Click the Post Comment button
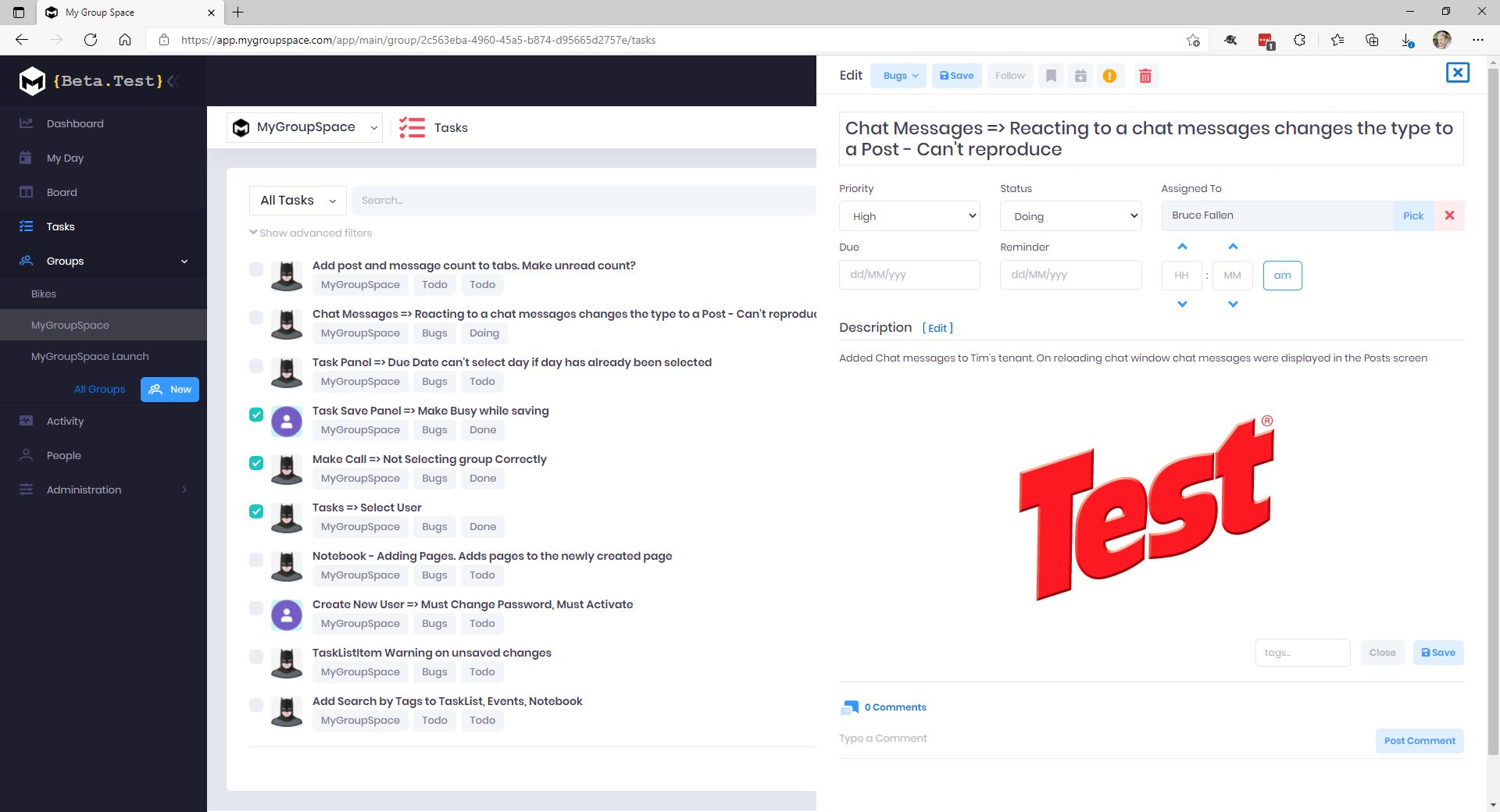The height and width of the screenshot is (812, 1500). [x=1420, y=741]
